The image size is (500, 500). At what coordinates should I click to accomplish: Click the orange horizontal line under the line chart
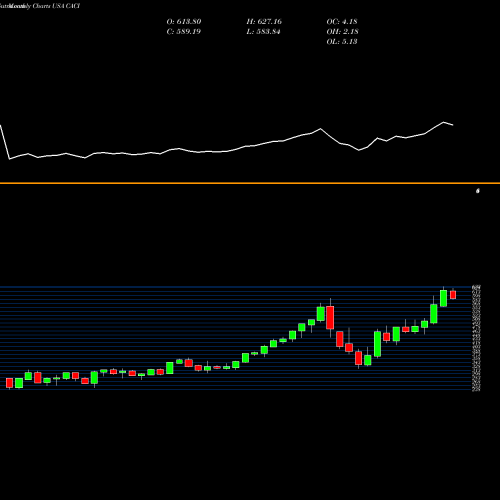pos(250,183)
